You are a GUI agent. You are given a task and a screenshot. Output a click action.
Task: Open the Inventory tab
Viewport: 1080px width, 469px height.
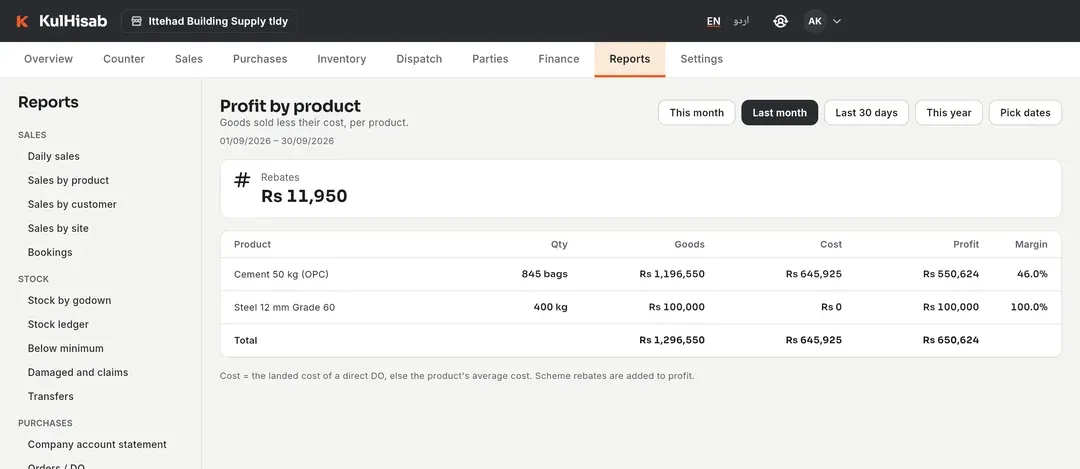[342, 59]
